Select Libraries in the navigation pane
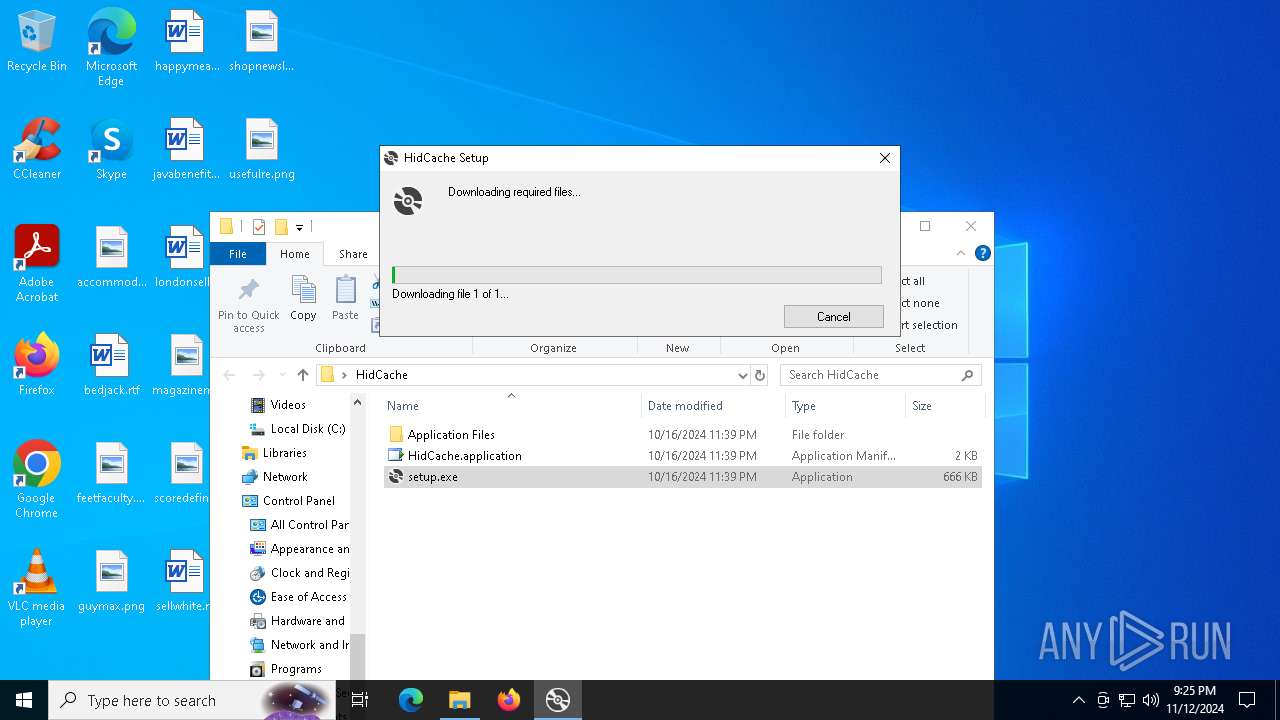The width and height of the screenshot is (1280, 720). coord(285,453)
